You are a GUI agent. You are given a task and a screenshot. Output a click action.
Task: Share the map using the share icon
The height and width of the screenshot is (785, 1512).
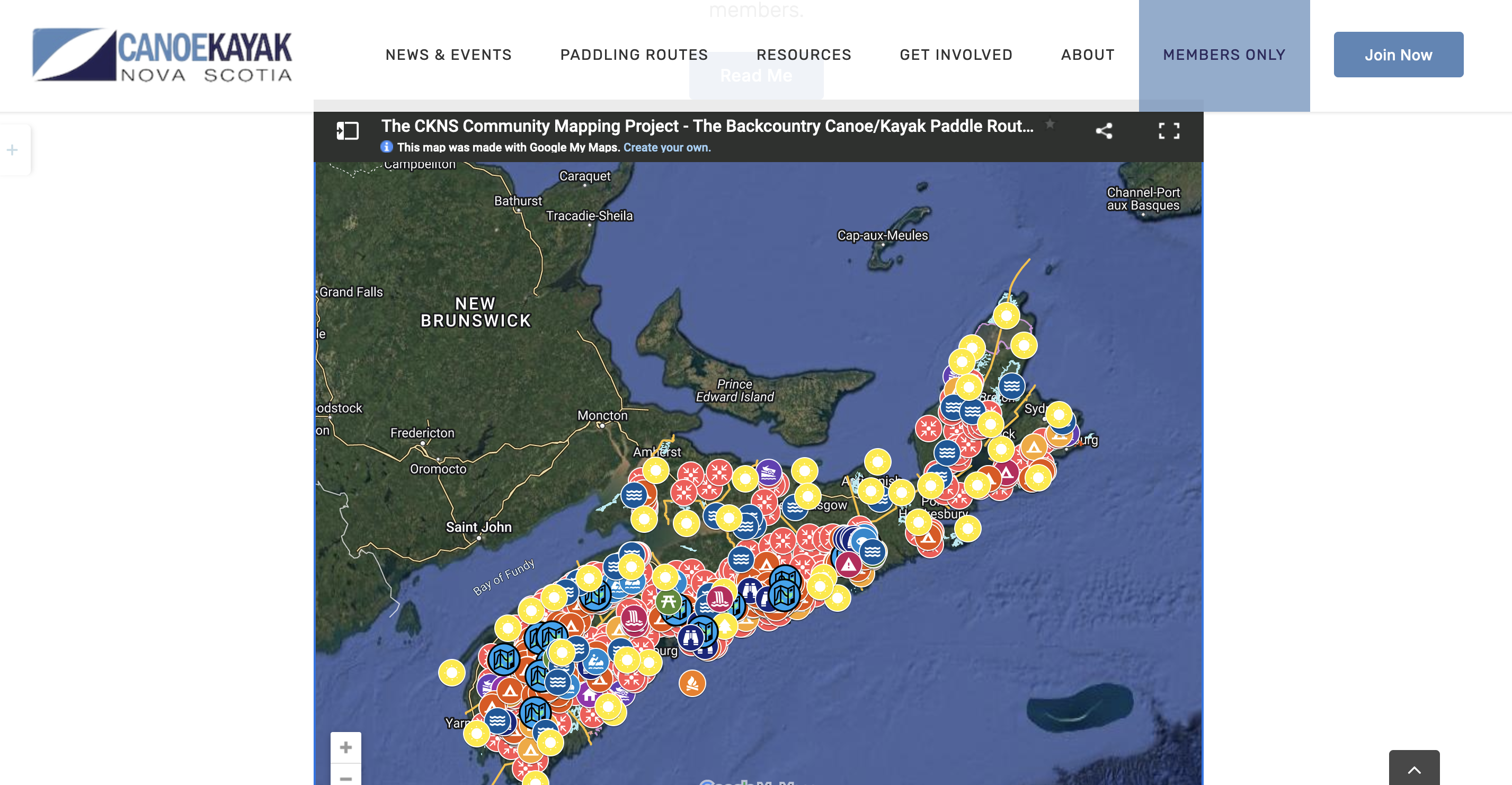click(x=1104, y=130)
